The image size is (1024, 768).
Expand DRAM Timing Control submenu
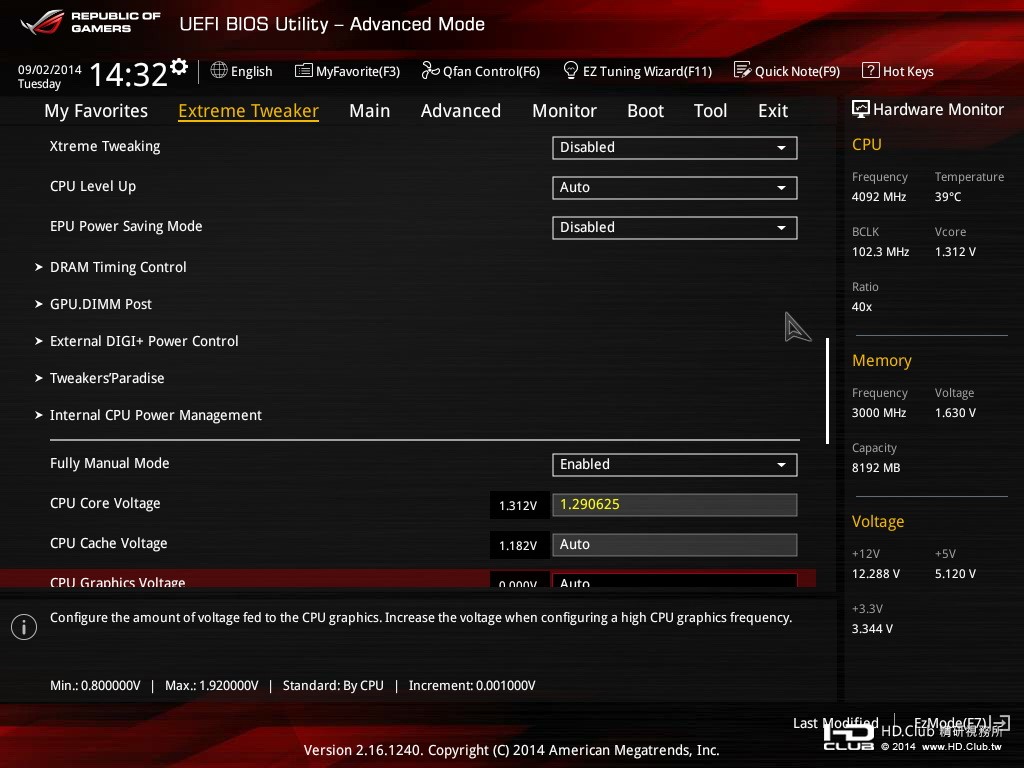pyautogui.click(x=118, y=267)
